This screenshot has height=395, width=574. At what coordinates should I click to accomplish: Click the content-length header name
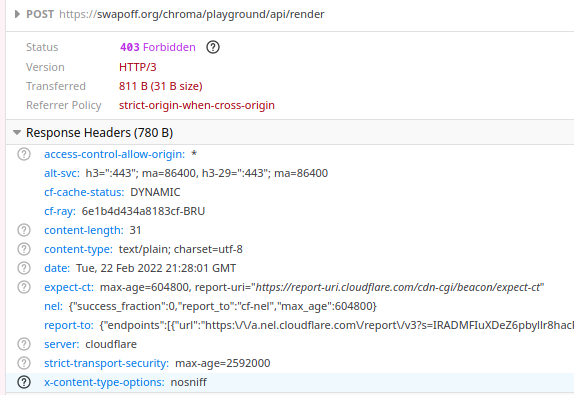click(84, 230)
